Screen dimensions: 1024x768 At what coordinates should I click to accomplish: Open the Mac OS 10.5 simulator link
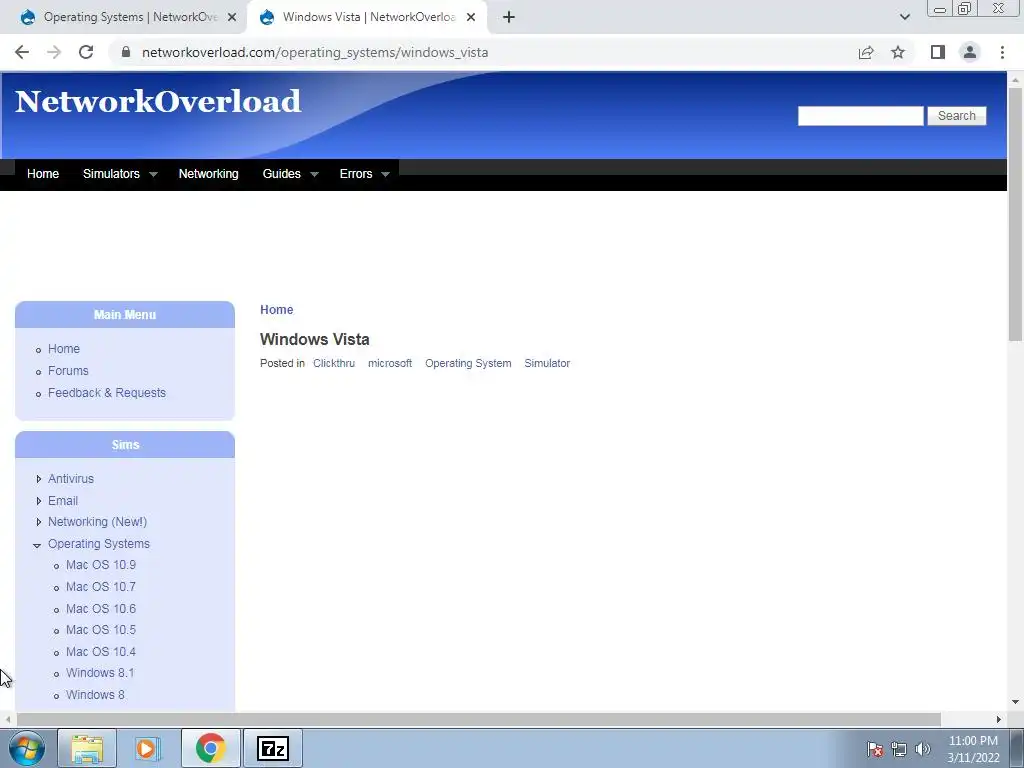click(101, 630)
